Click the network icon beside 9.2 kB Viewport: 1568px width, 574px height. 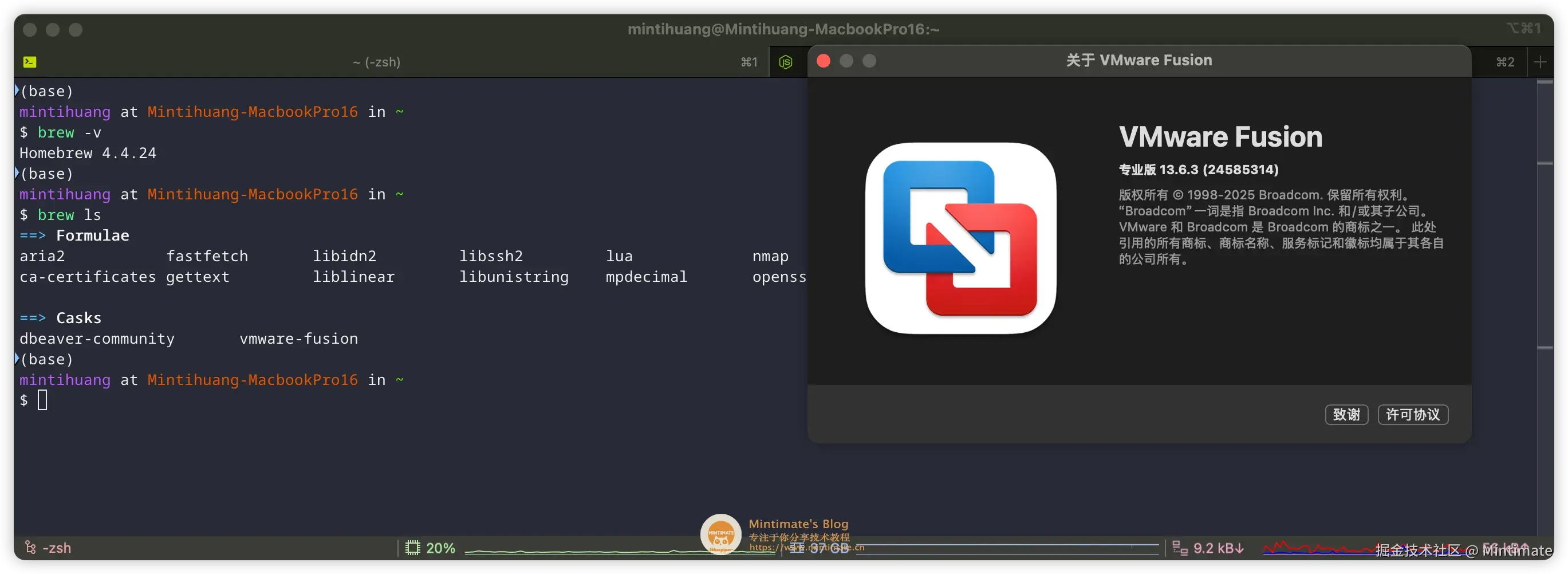click(x=1180, y=548)
